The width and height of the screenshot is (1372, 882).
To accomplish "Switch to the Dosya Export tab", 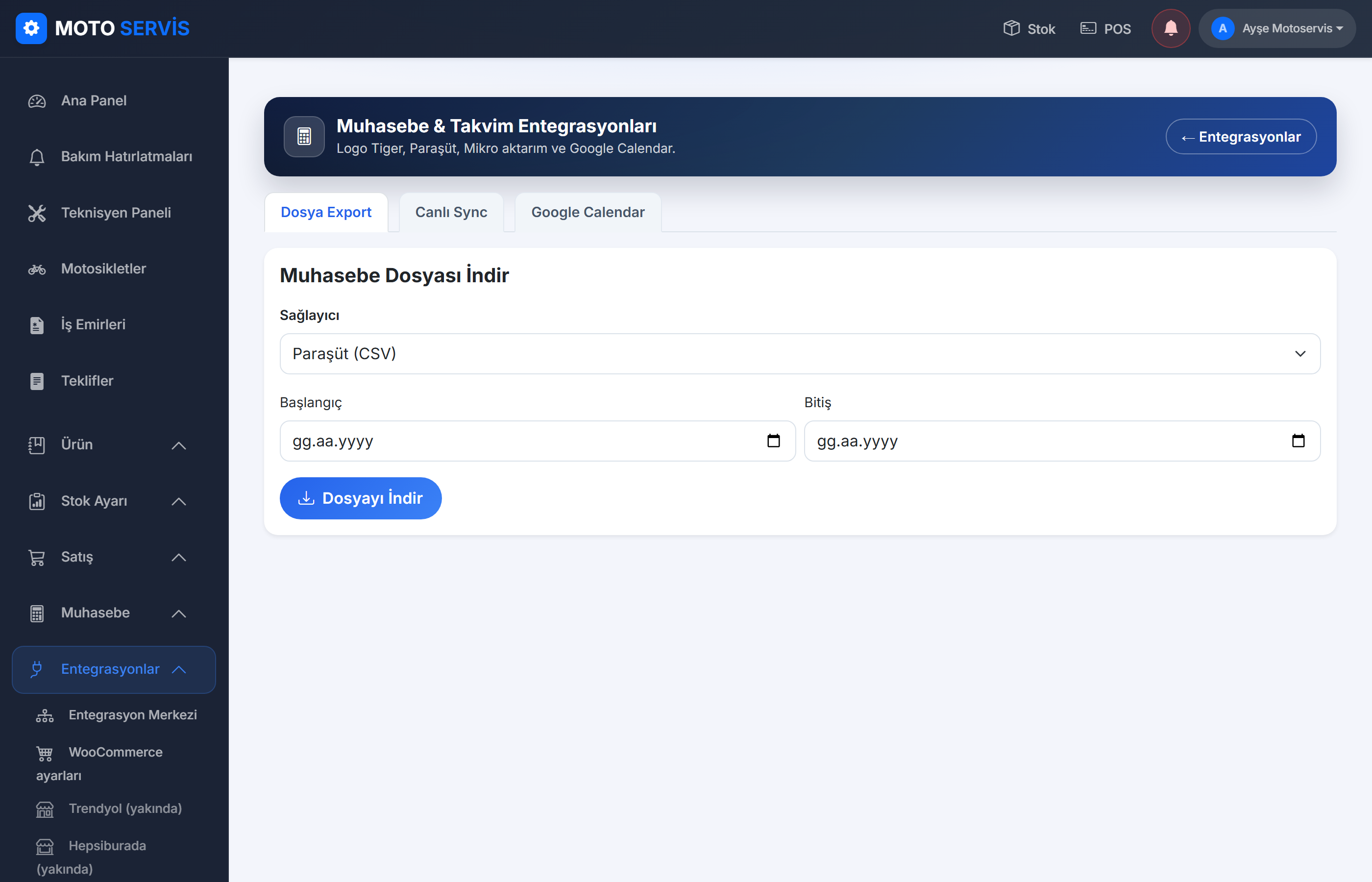I will [326, 212].
